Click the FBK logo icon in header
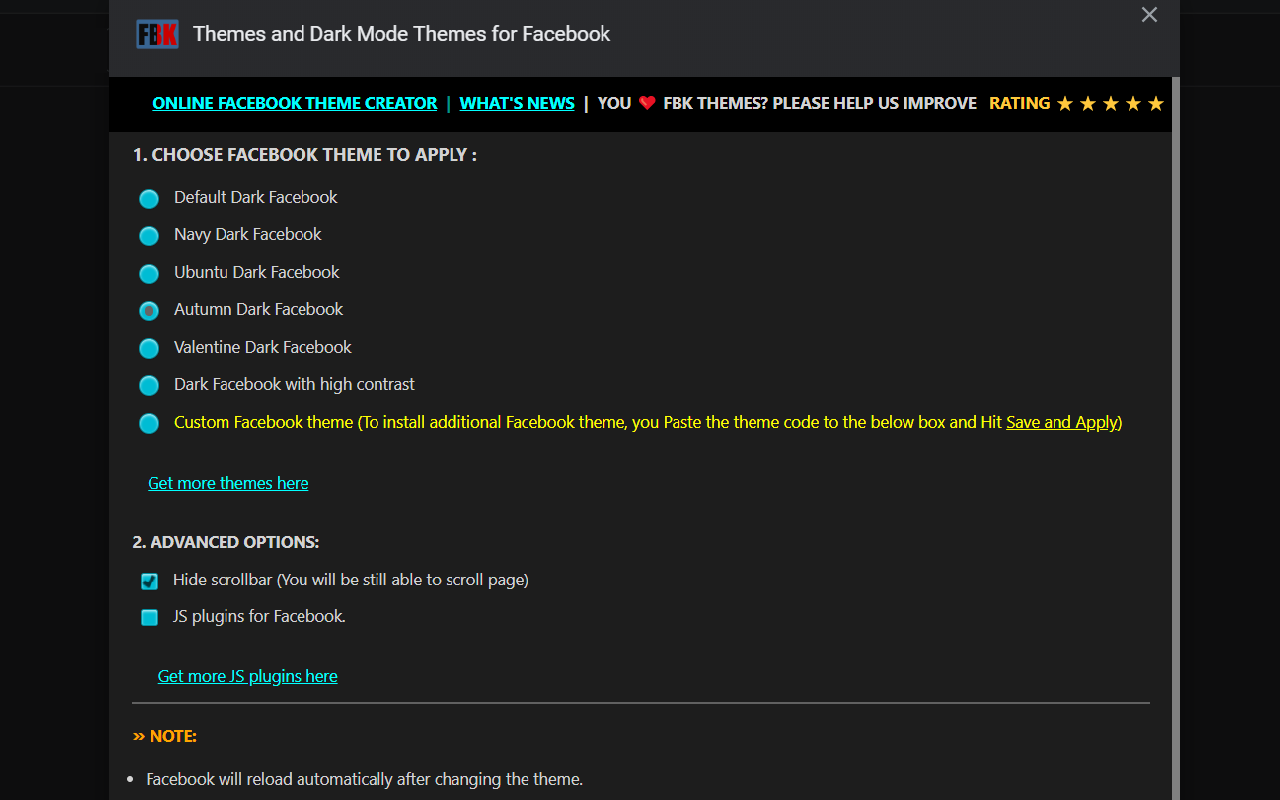This screenshot has width=1280, height=800. point(157,34)
